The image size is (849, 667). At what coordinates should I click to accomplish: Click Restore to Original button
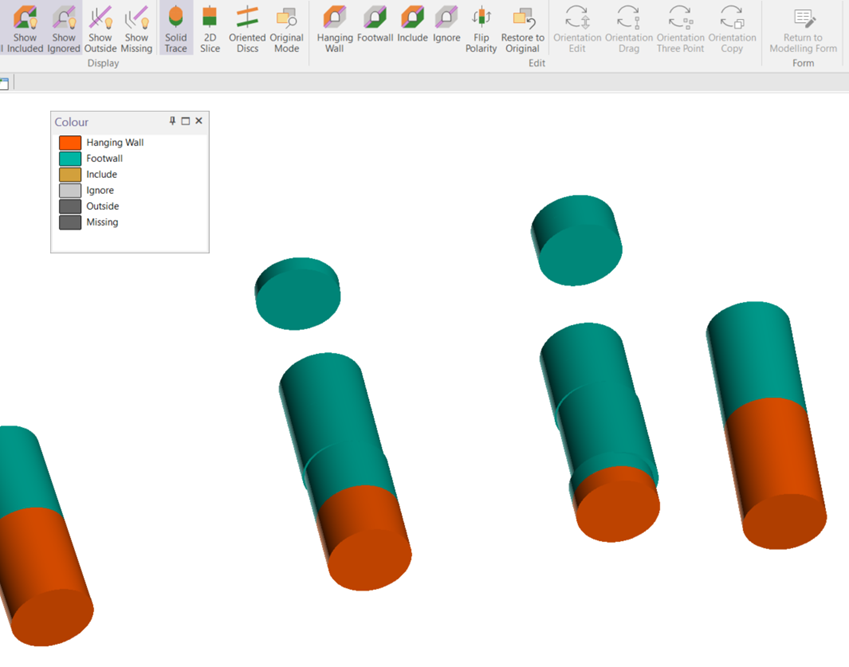[x=522, y=28]
